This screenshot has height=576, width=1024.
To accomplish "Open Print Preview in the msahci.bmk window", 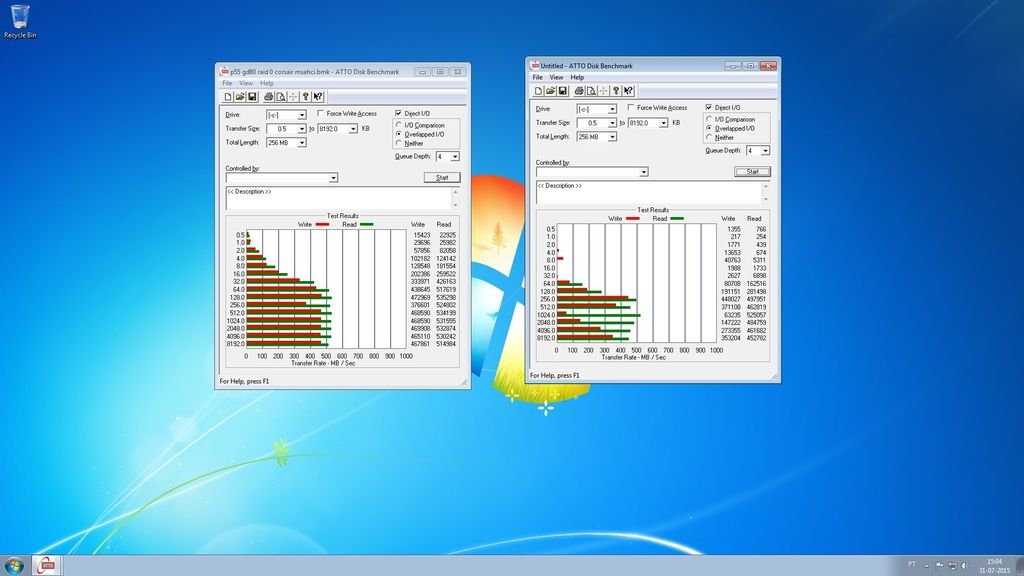I will 280,97.
